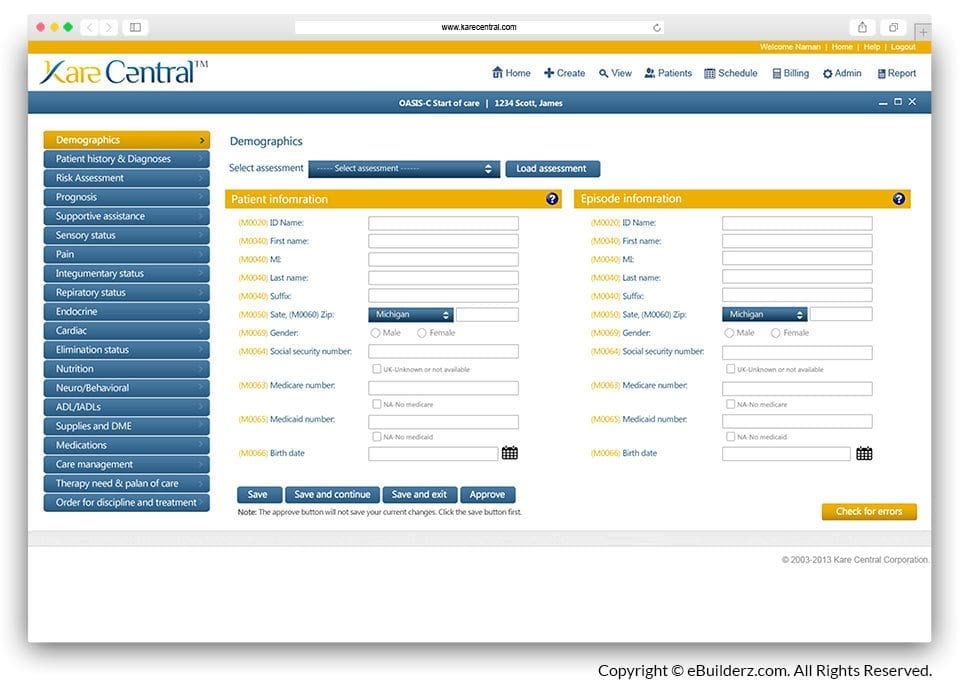This screenshot has height=700, width=964.
Task: Focus the episode Medicare number field
Action: tap(797, 388)
